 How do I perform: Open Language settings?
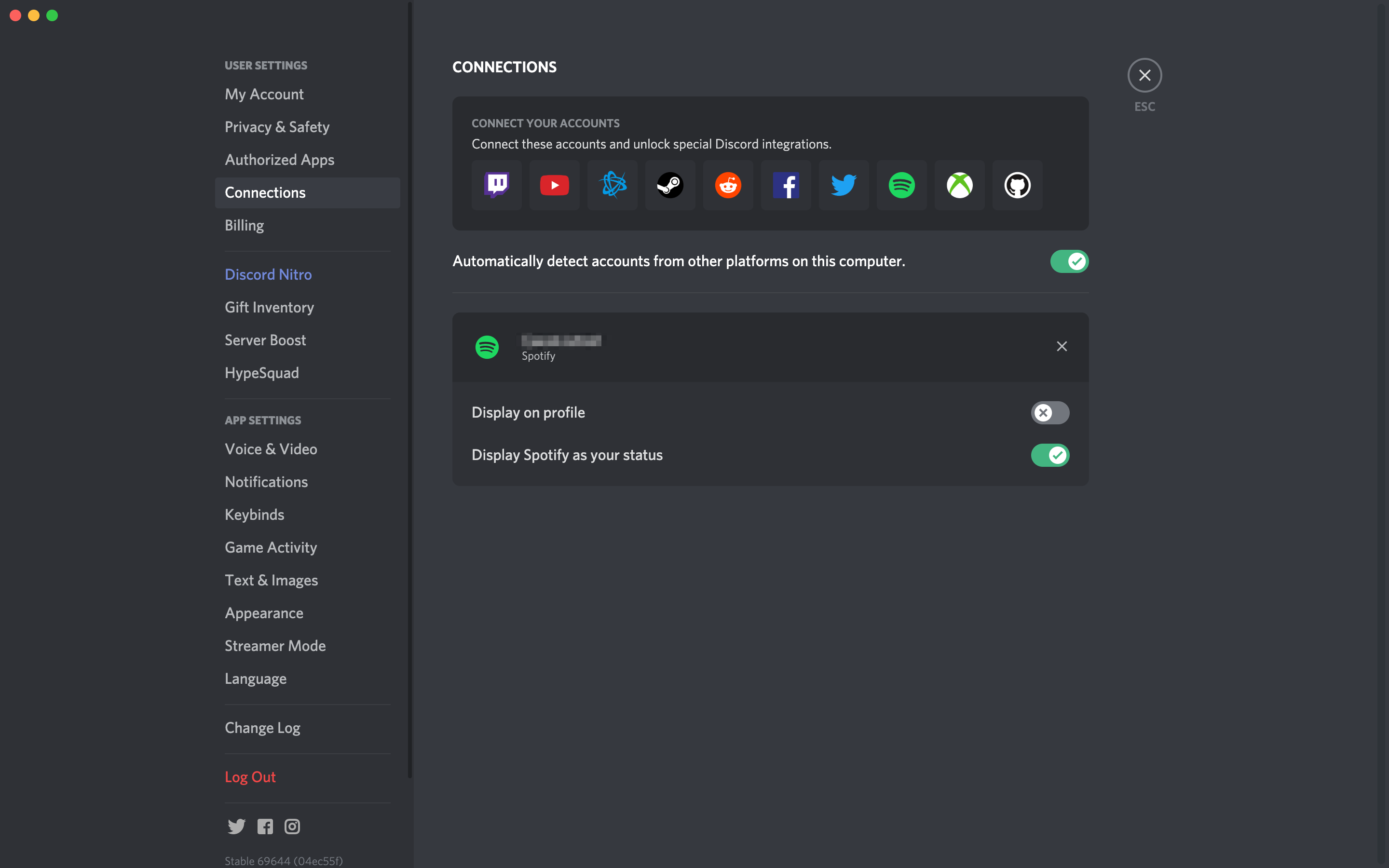(x=307, y=678)
